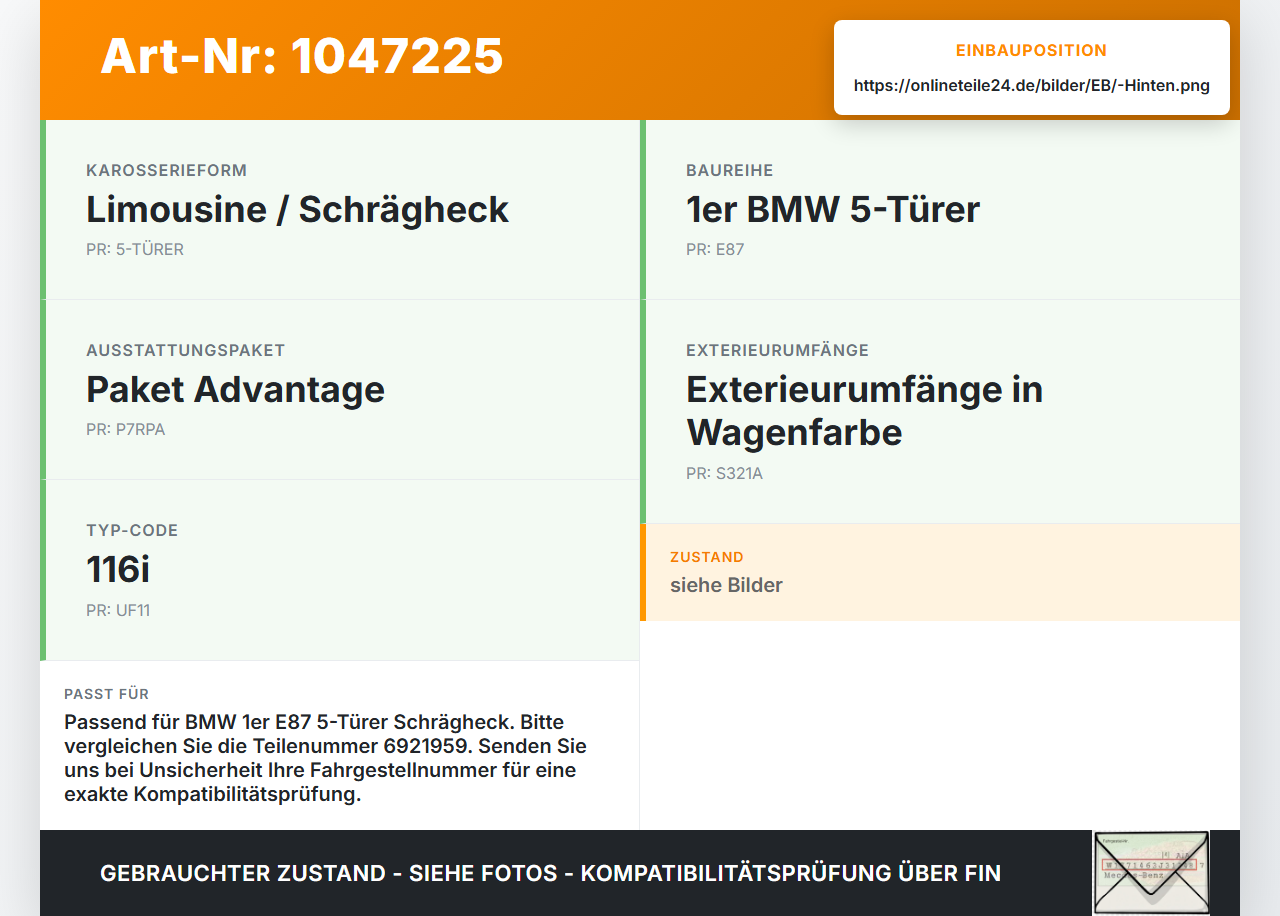Click the PR: P7RPA code
This screenshot has width=1280, height=916.
click(x=125, y=430)
